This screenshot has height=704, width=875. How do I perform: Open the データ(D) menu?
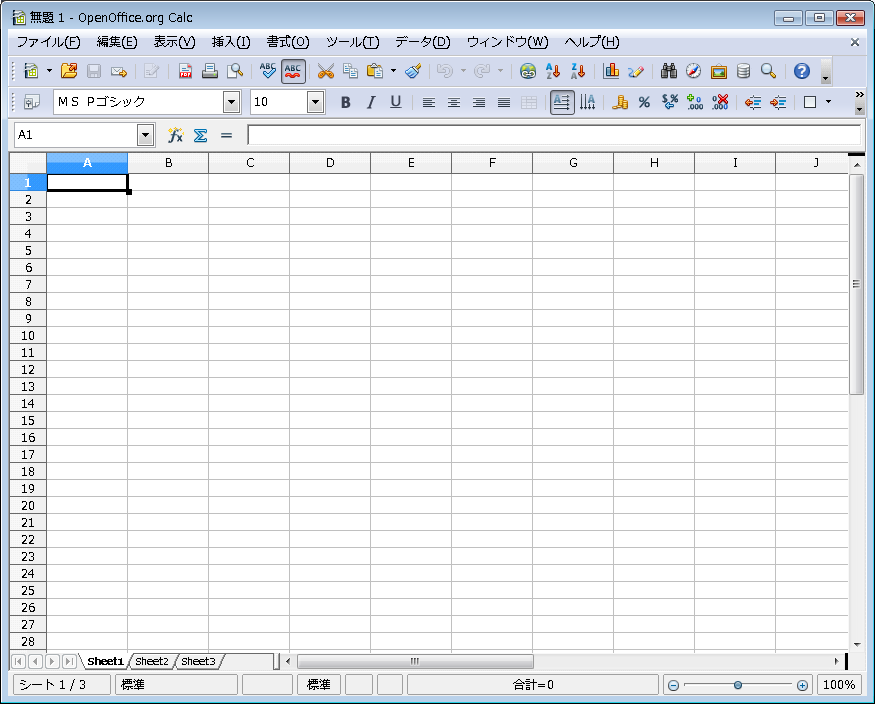coord(422,42)
